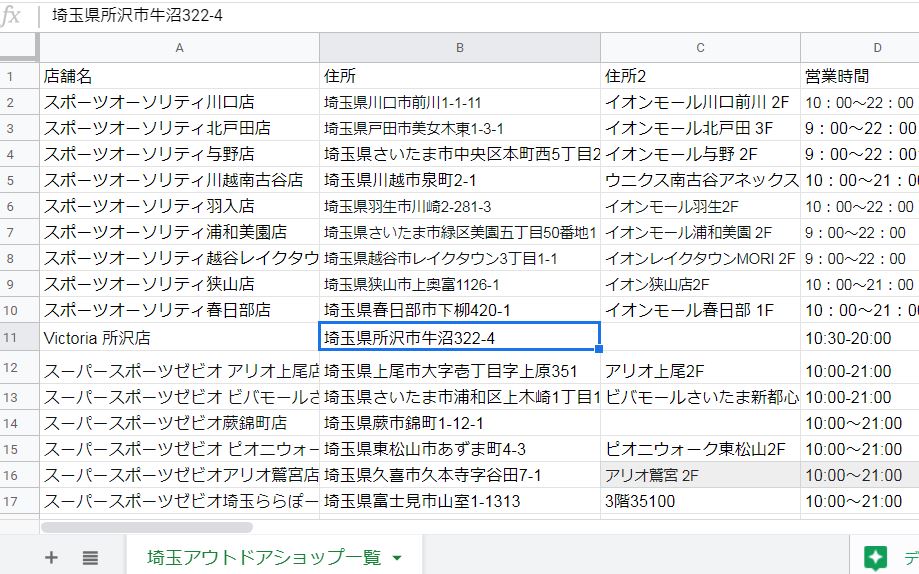Select cell イオンレイクタウンMORI 2F
Viewport: 919px width, 574px height.
coord(700,259)
